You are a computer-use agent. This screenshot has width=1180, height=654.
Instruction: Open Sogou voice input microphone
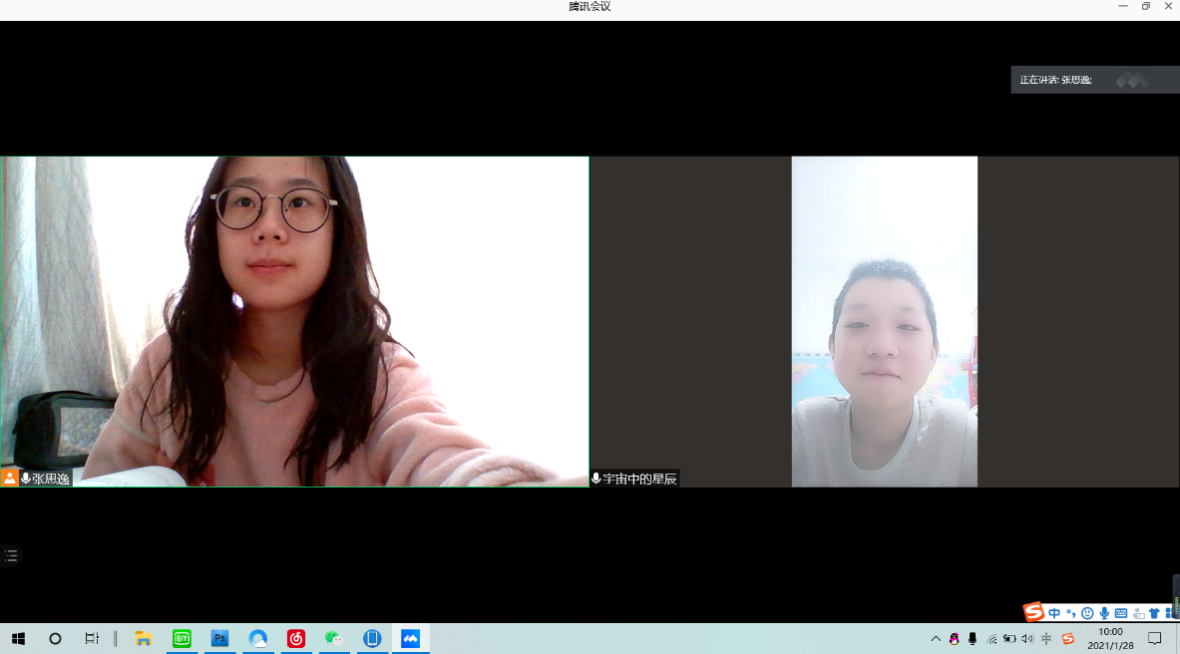(1104, 613)
